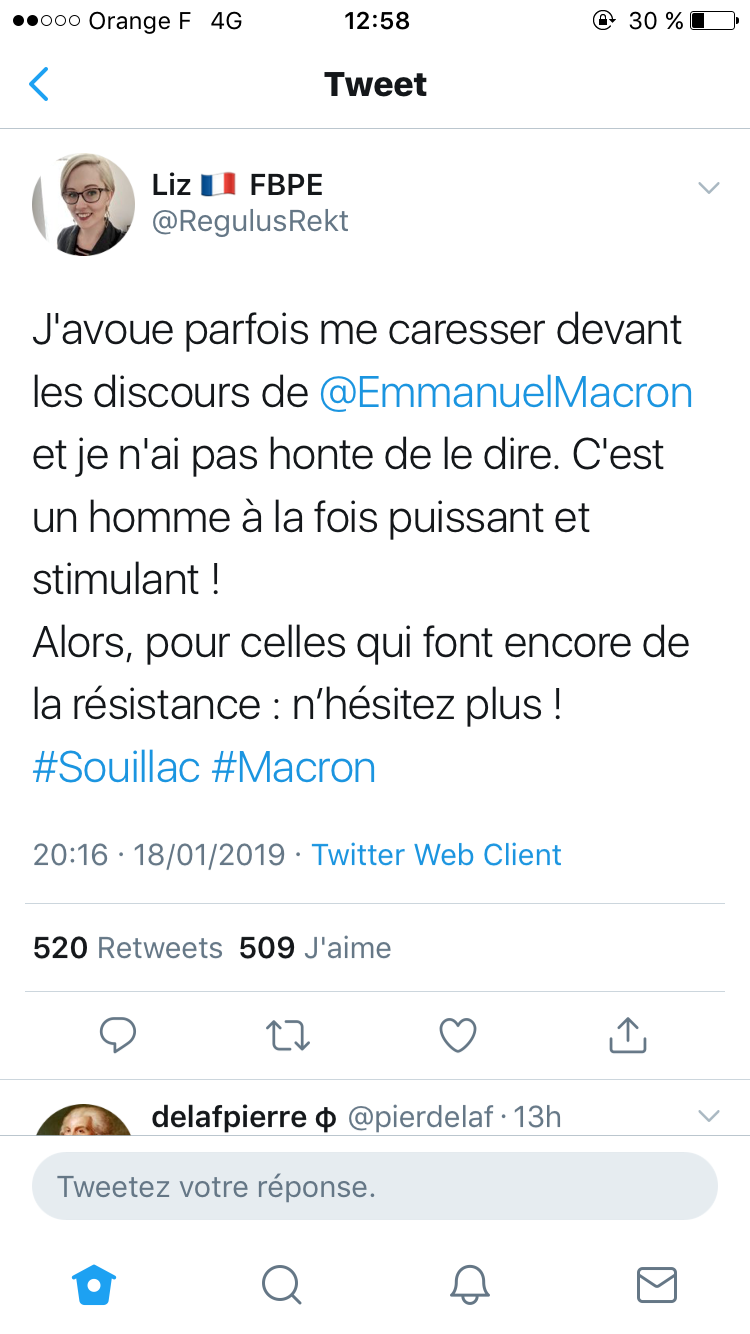View the 520 Retweets list

128,948
